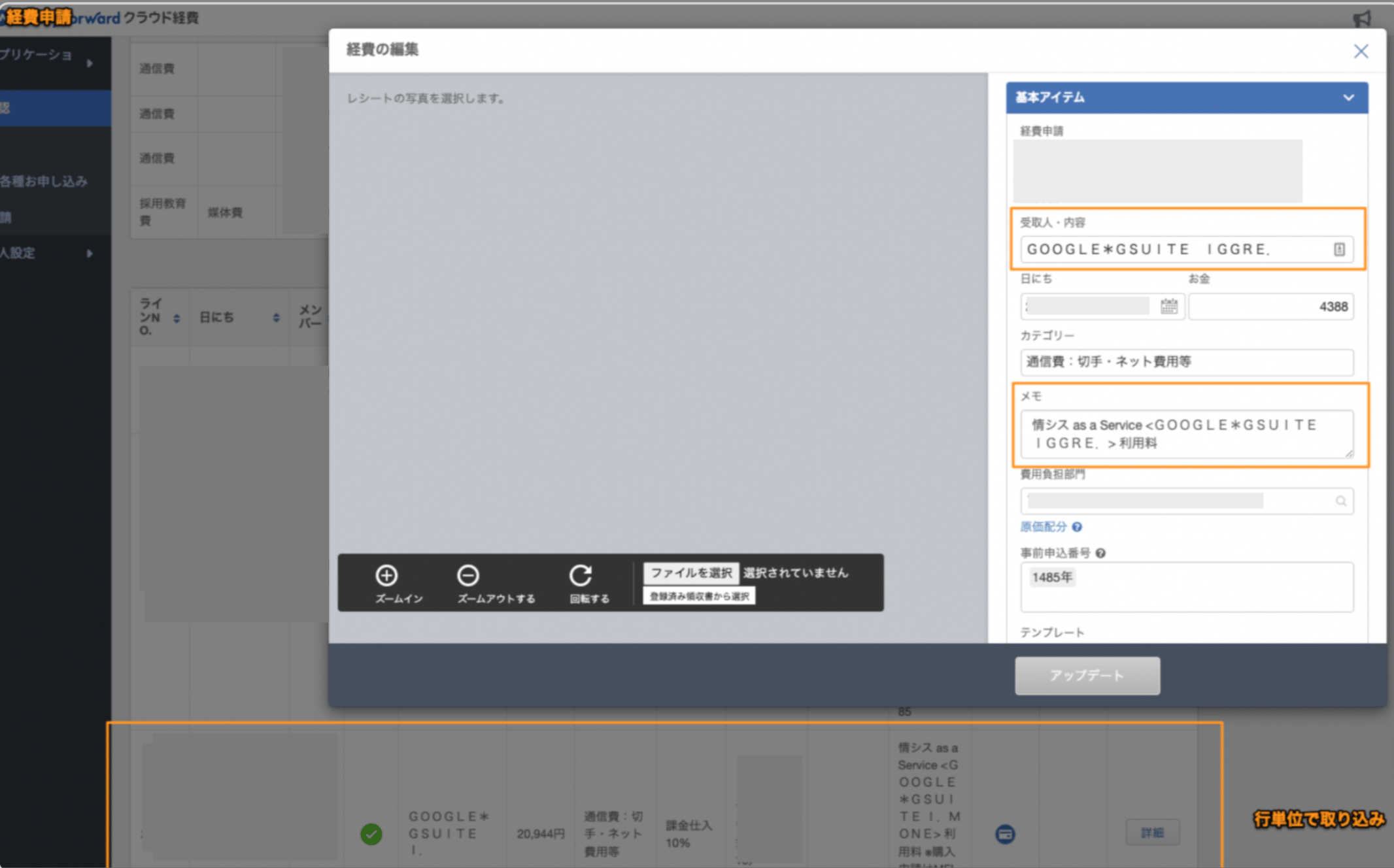
Task: Expand the 人設定 sidebar arrow
Action: (x=90, y=253)
